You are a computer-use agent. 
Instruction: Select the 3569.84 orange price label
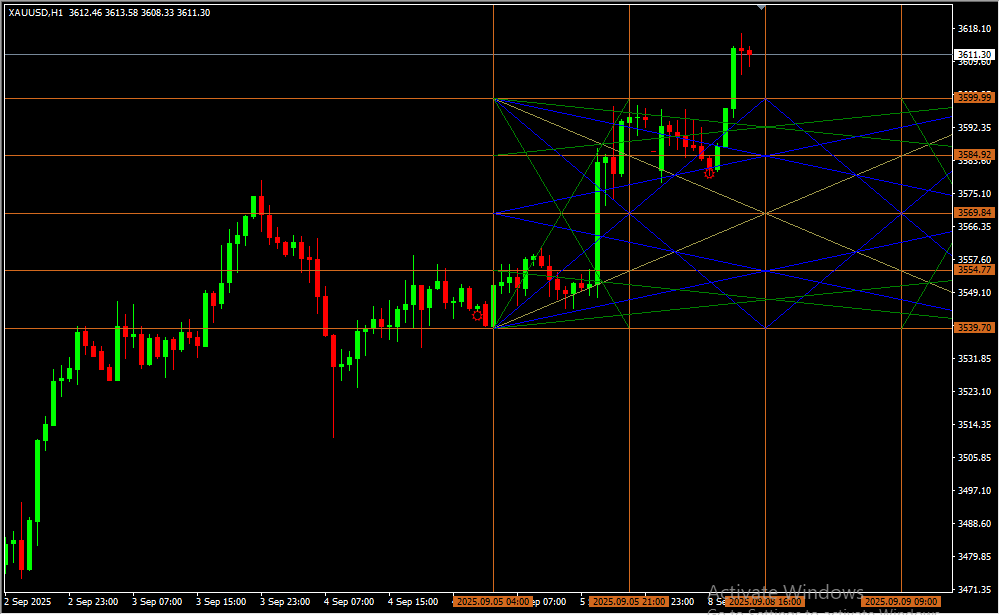click(x=973, y=213)
